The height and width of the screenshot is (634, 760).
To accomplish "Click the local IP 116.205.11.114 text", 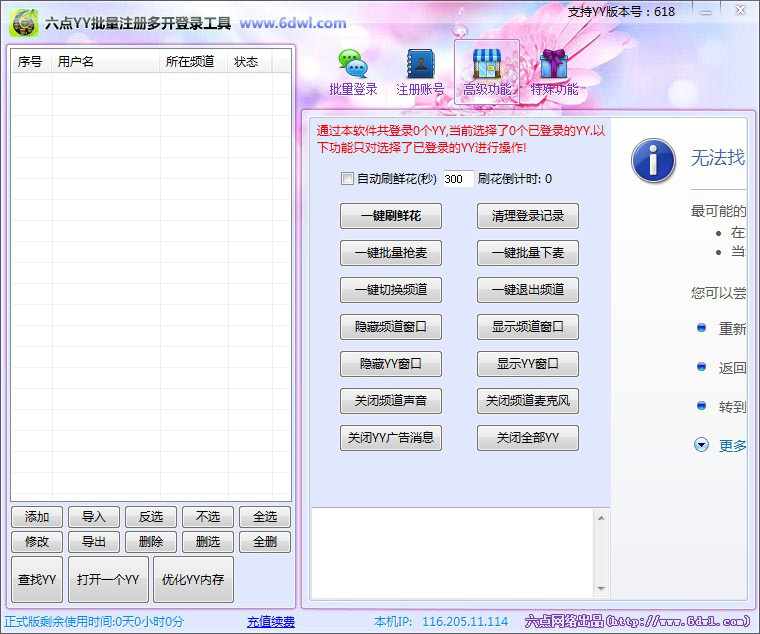I will click(x=465, y=621).
